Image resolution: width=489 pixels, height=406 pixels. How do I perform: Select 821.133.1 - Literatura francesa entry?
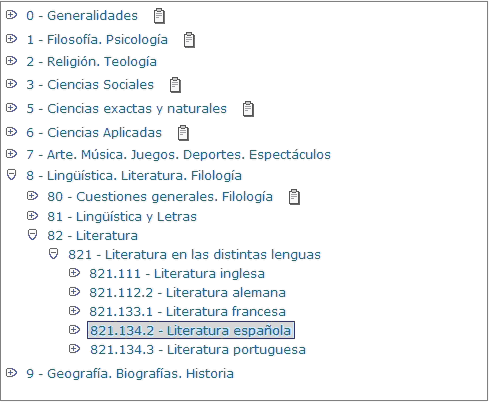coord(188,312)
